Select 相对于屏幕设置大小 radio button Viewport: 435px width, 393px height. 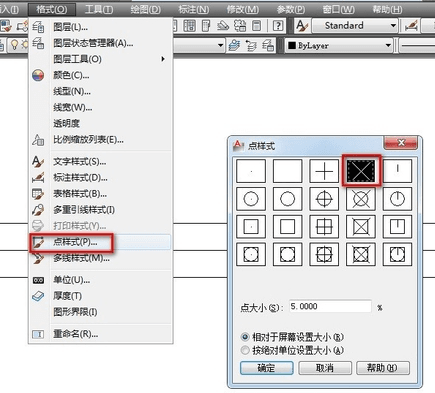[245, 337]
